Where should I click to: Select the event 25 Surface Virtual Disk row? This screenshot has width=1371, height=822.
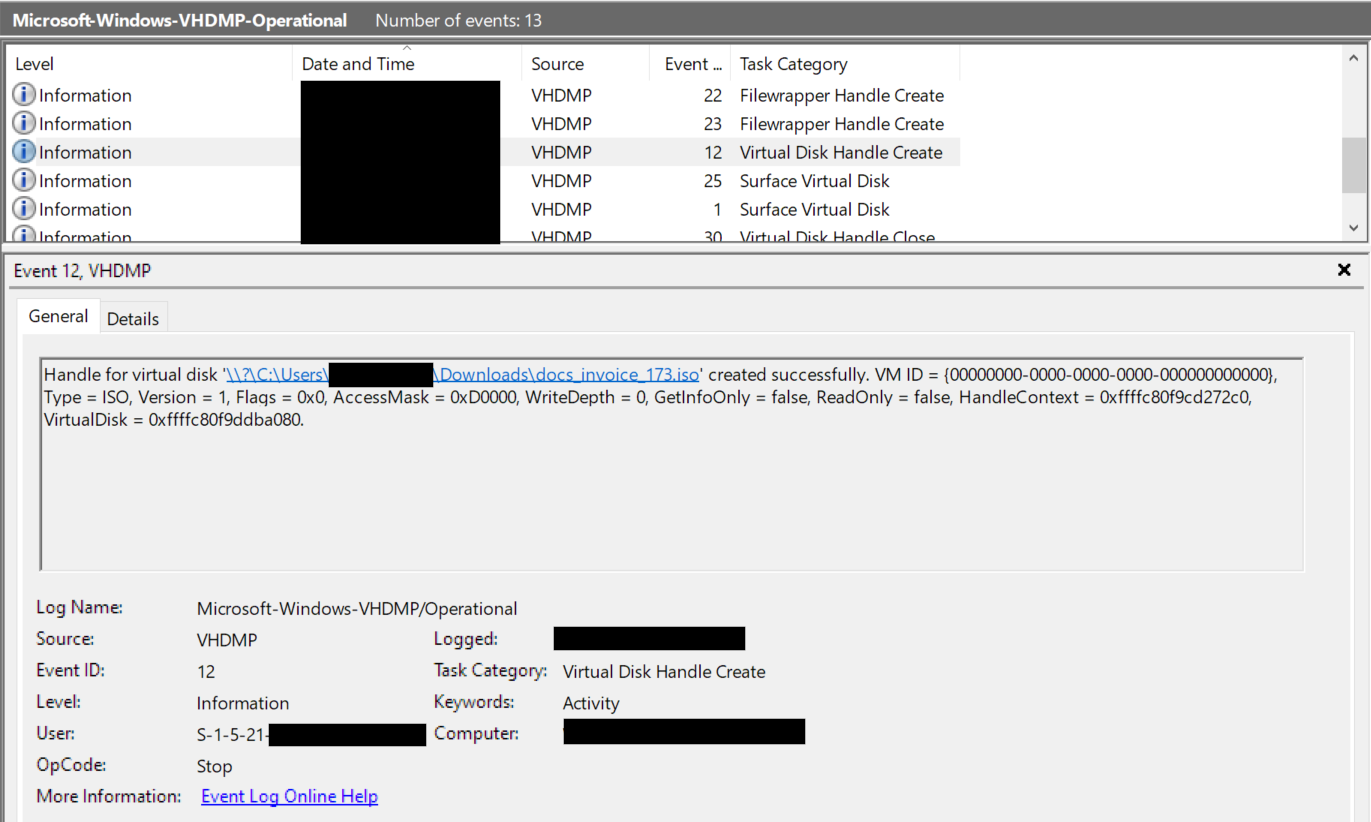(x=482, y=181)
